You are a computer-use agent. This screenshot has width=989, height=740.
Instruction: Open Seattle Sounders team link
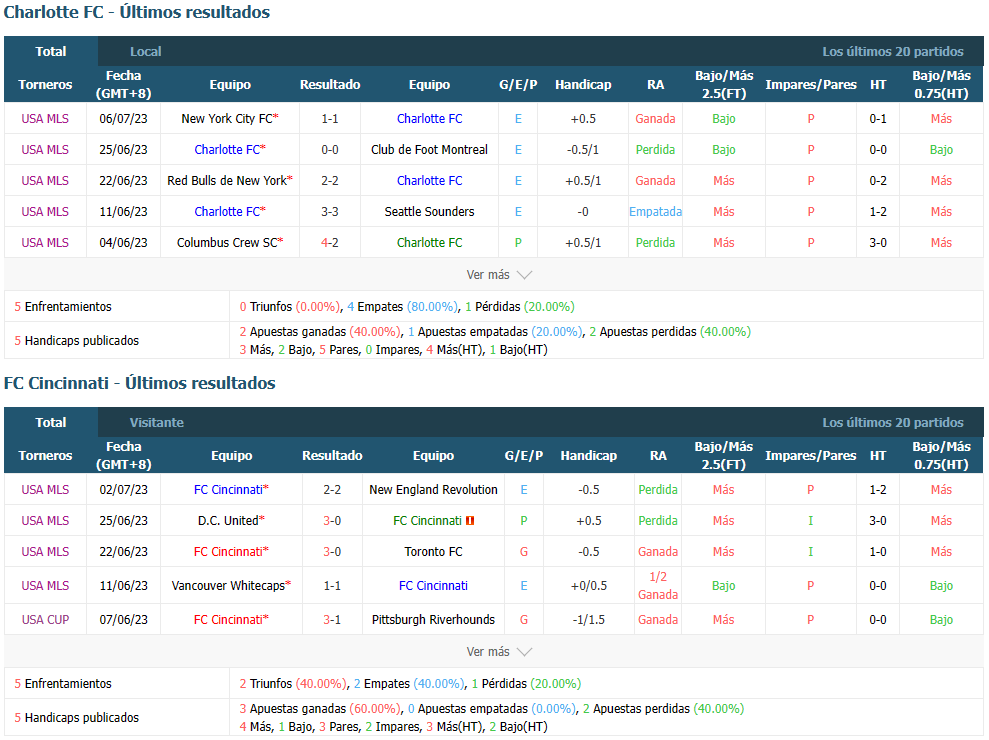pos(430,211)
